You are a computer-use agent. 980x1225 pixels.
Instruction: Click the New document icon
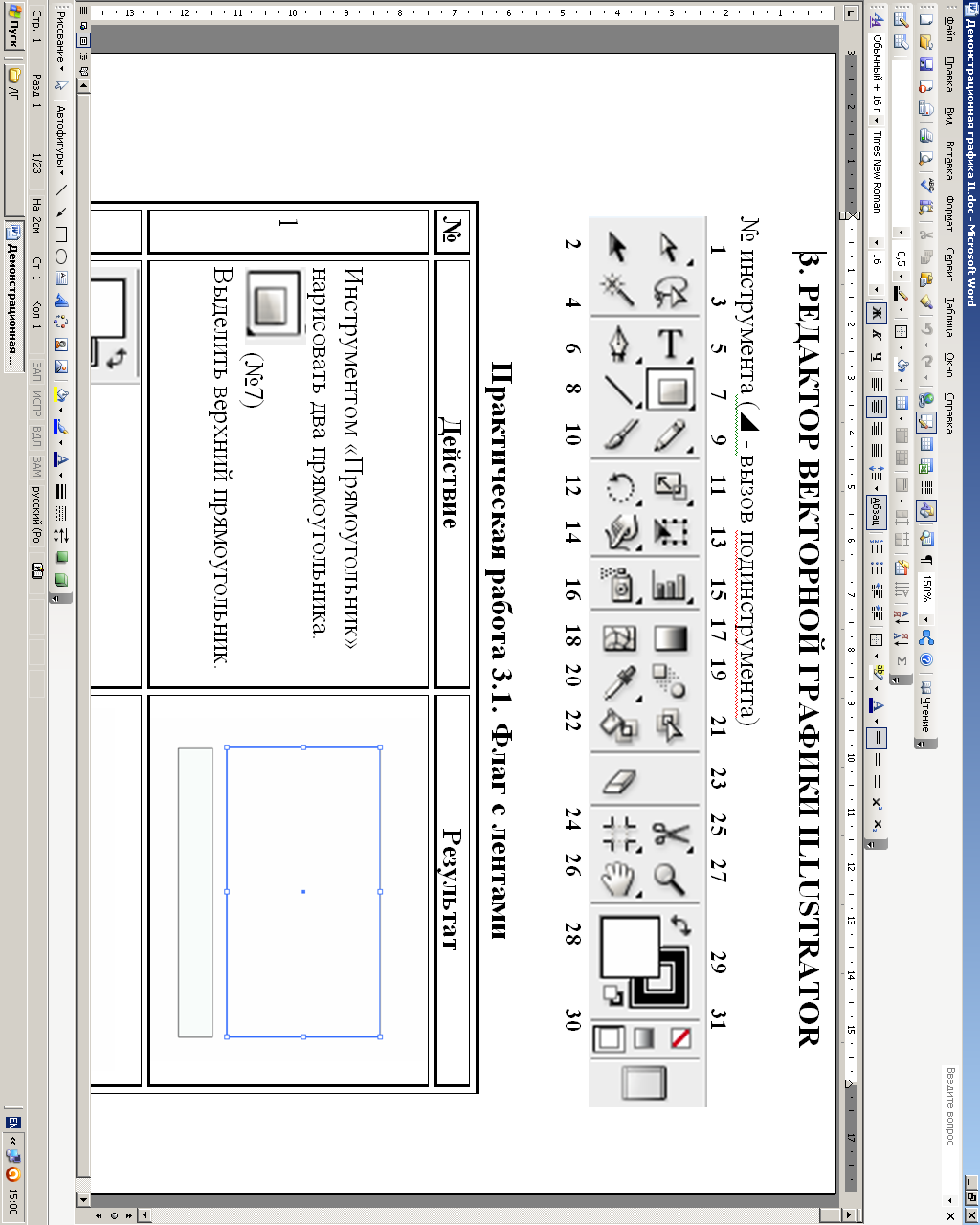click(926, 19)
